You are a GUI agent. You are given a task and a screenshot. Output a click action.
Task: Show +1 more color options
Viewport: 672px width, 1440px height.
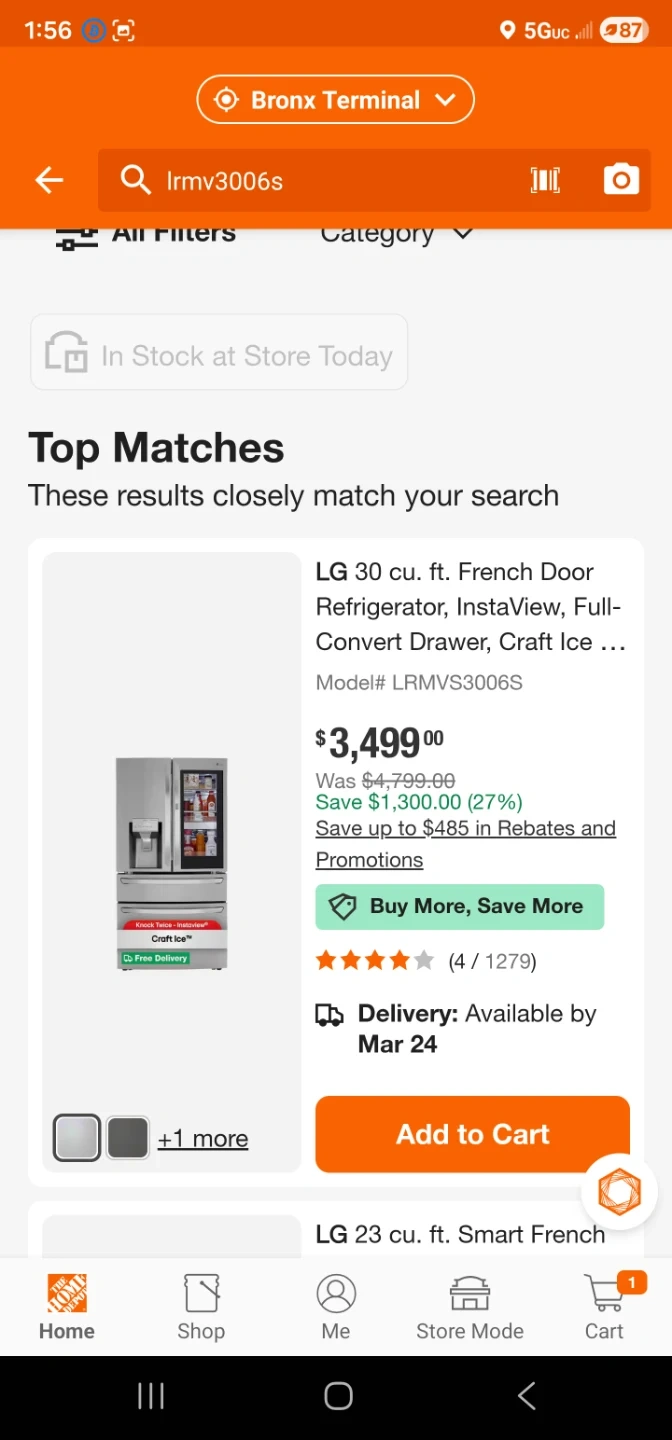(x=203, y=1139)
